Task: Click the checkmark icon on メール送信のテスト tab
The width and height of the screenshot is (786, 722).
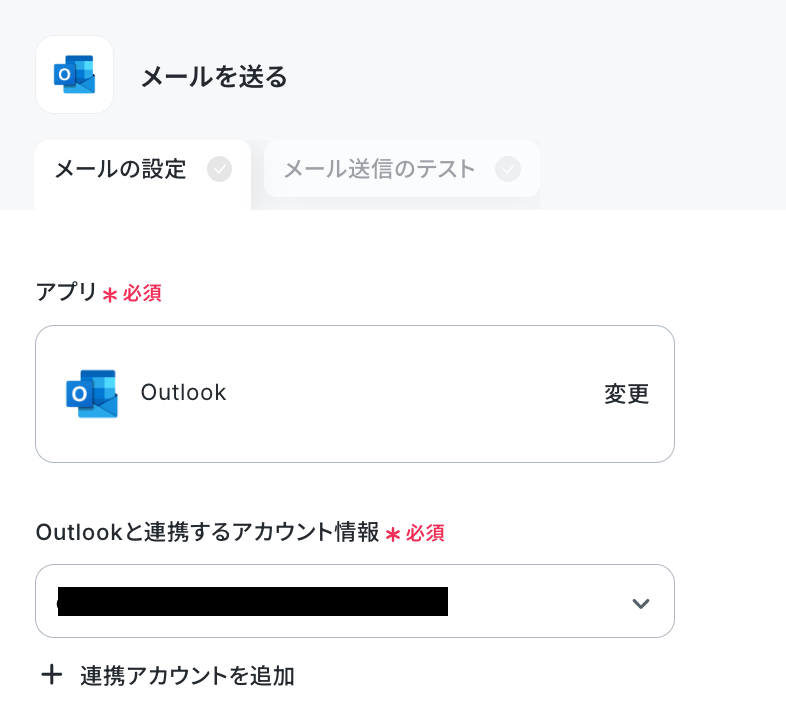Action: (508, 169)
